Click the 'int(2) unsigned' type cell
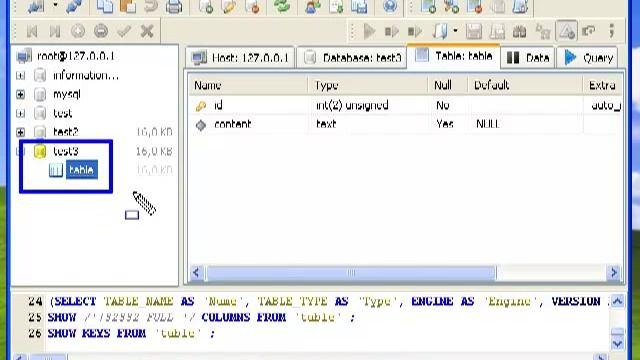This screenshot has height=360, width=640. tap(352, 105)
